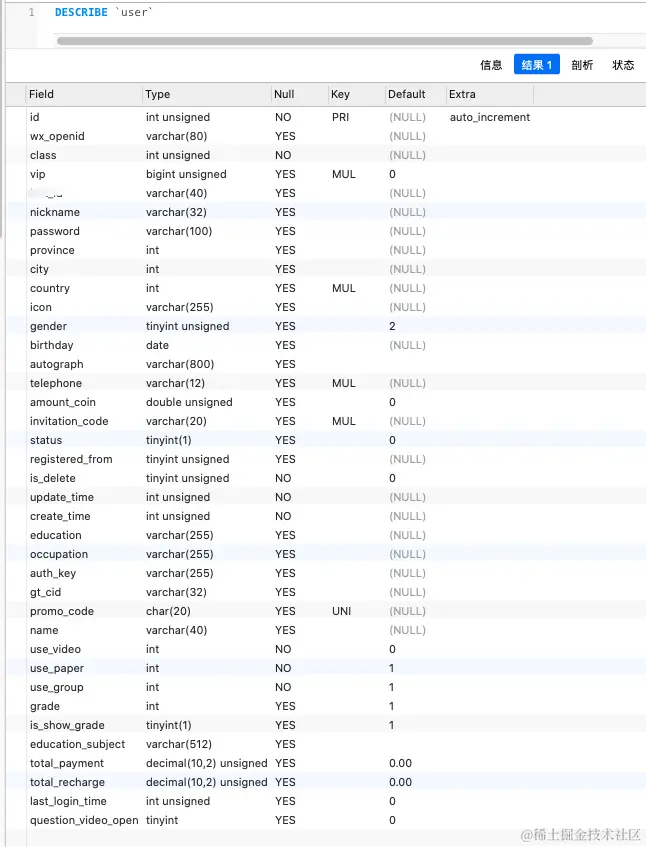Select the 'promo_code' field cell
646x847 pixels.
(62, 611)
